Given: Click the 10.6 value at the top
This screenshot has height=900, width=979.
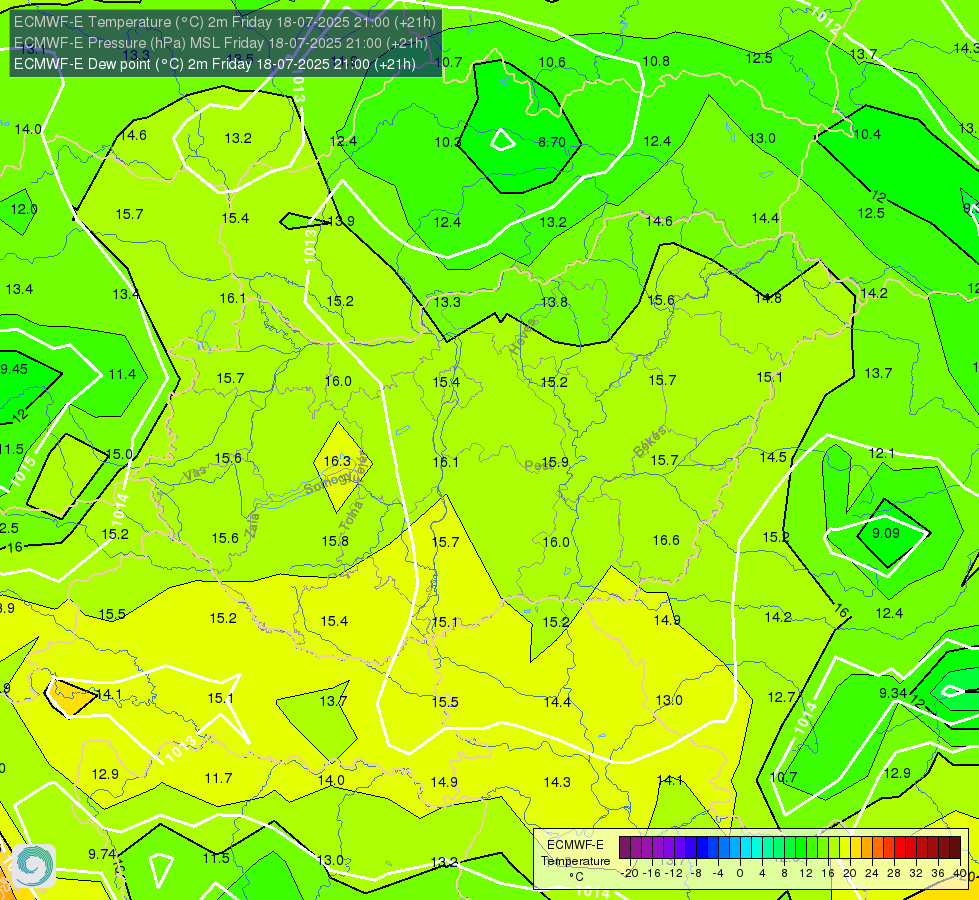Looking at the screenshot, I should [552, 62].
